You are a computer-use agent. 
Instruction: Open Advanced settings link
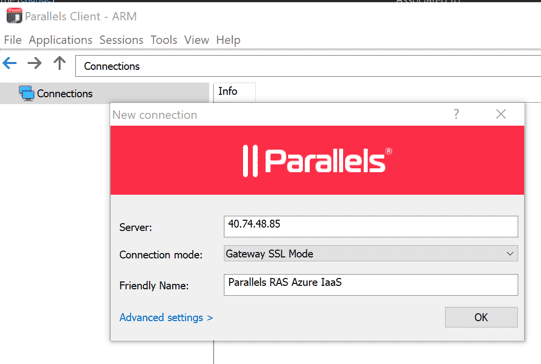166,317
